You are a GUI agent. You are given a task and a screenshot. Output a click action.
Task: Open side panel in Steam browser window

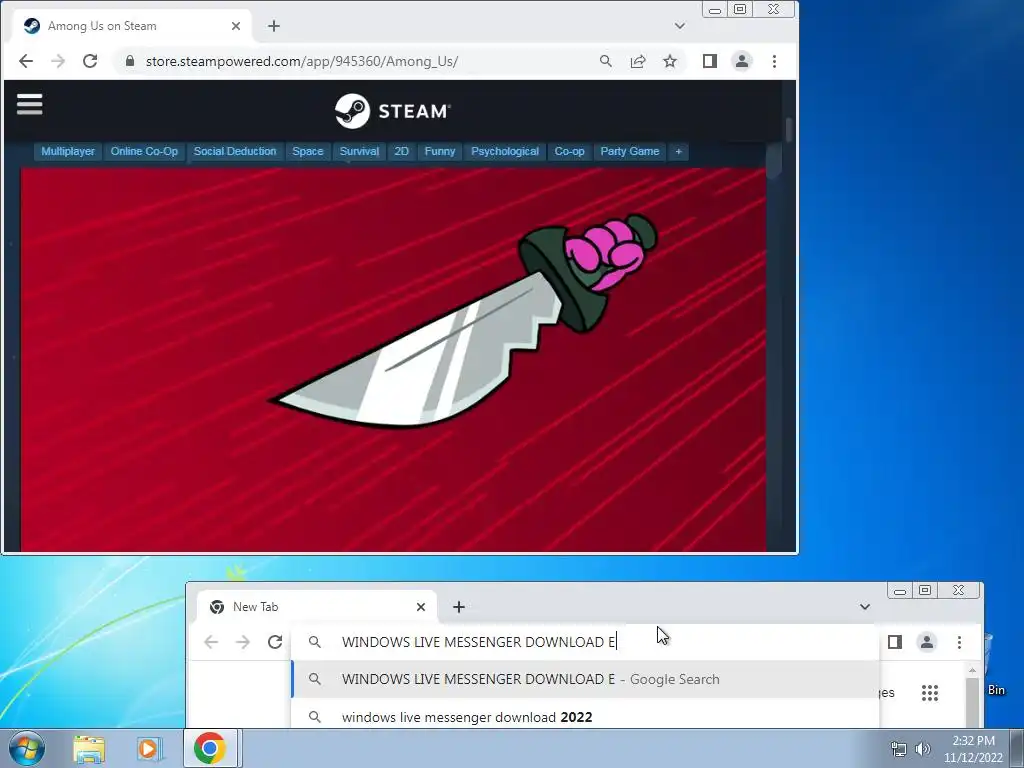tap(710, 61)
